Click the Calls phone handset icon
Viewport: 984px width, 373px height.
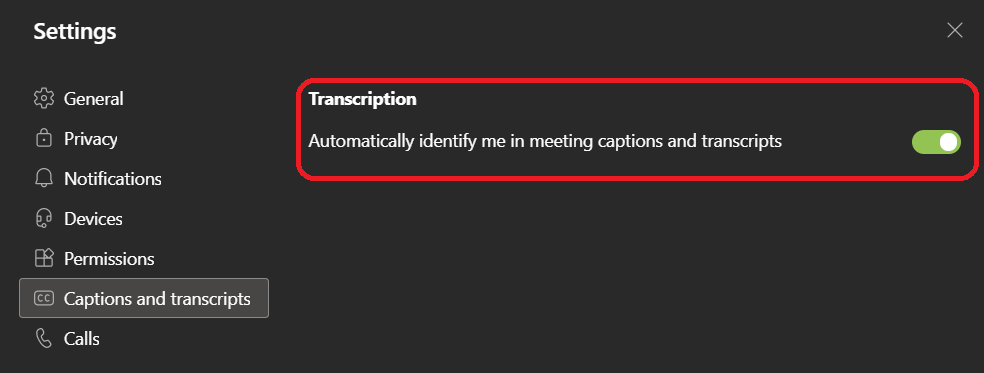(43, 339)
